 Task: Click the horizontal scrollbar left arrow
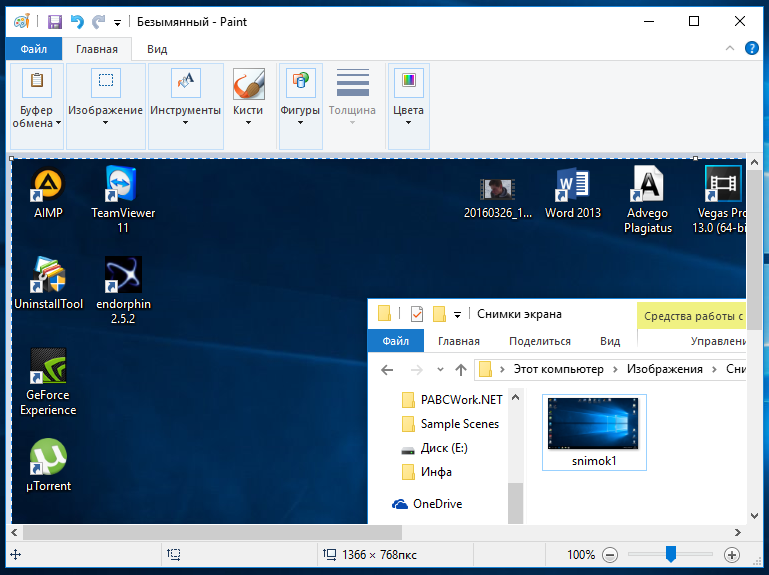point(14,532)
